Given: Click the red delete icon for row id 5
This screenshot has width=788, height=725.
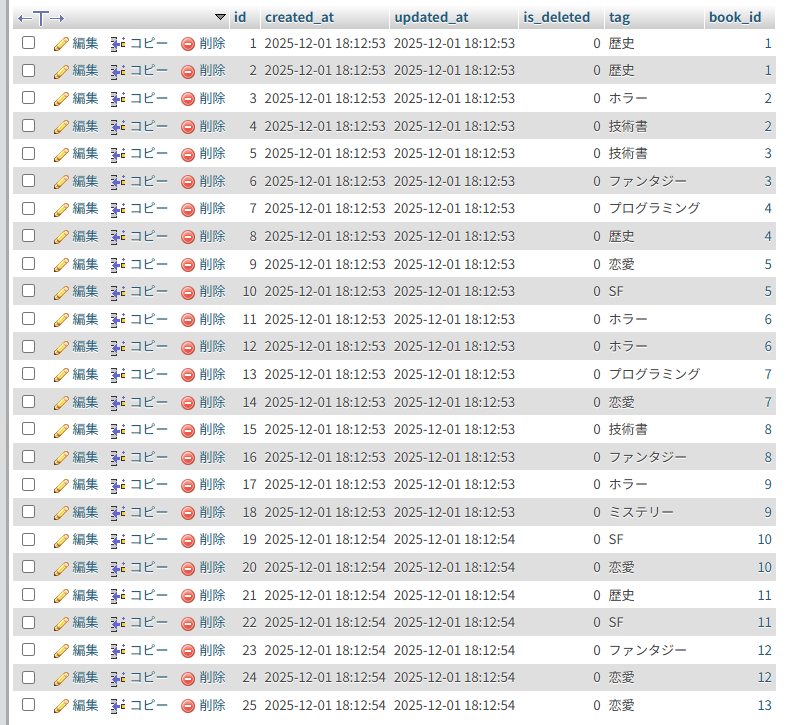Looking at the screenshot, I should click(x=187, y=154).
